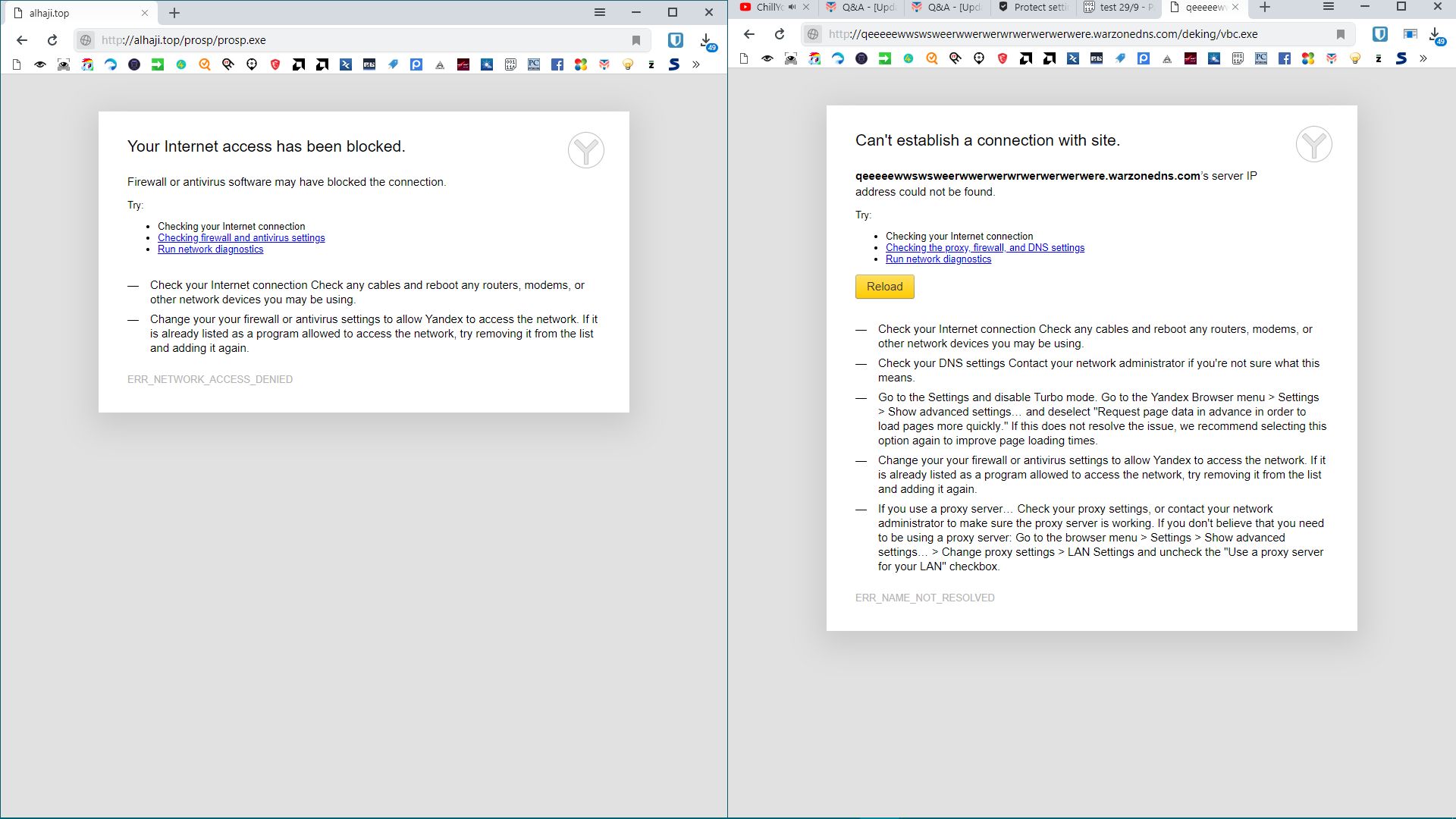
Task: Switch to the test 29/9 tab
Action: (x=1119, y=7)
